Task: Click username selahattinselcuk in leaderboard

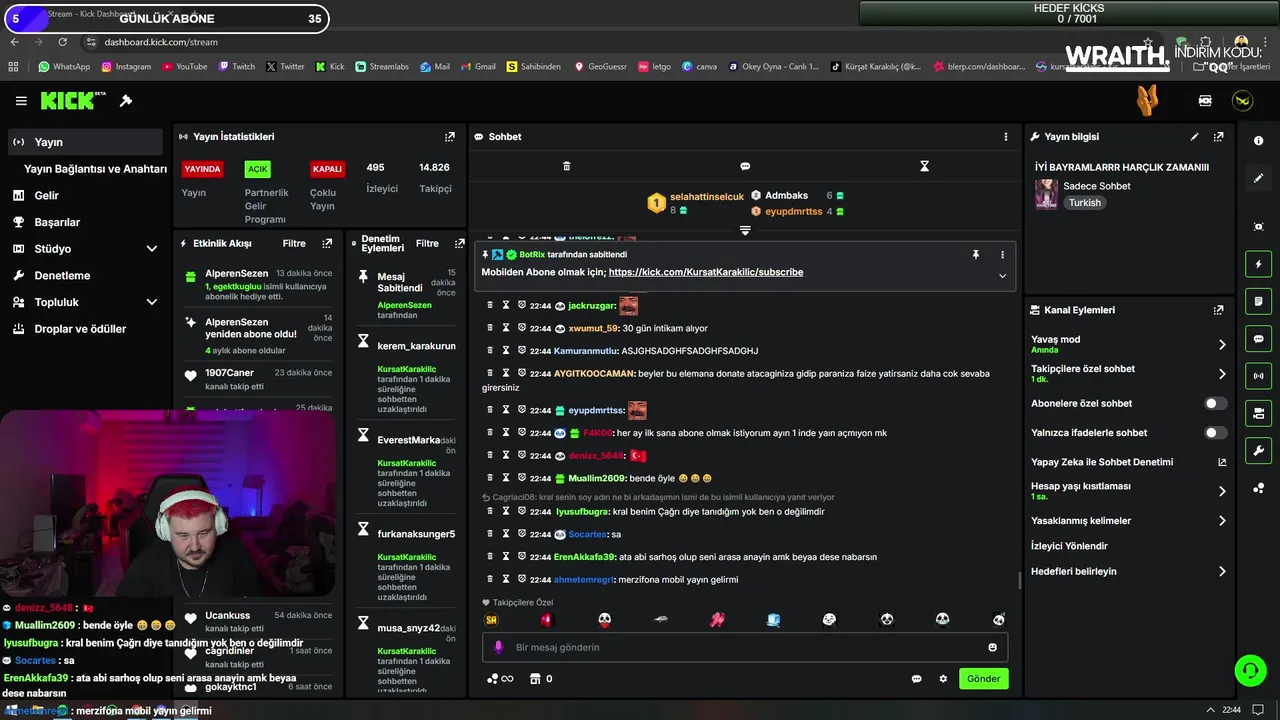Action: 707,197
